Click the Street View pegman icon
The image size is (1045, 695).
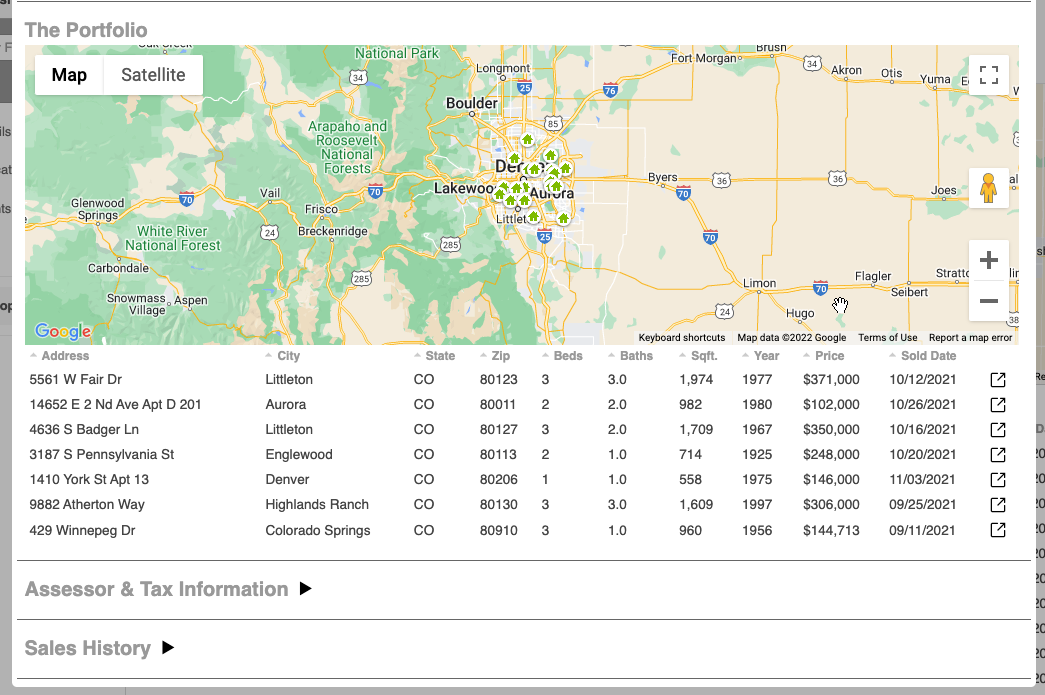[988, 188]
